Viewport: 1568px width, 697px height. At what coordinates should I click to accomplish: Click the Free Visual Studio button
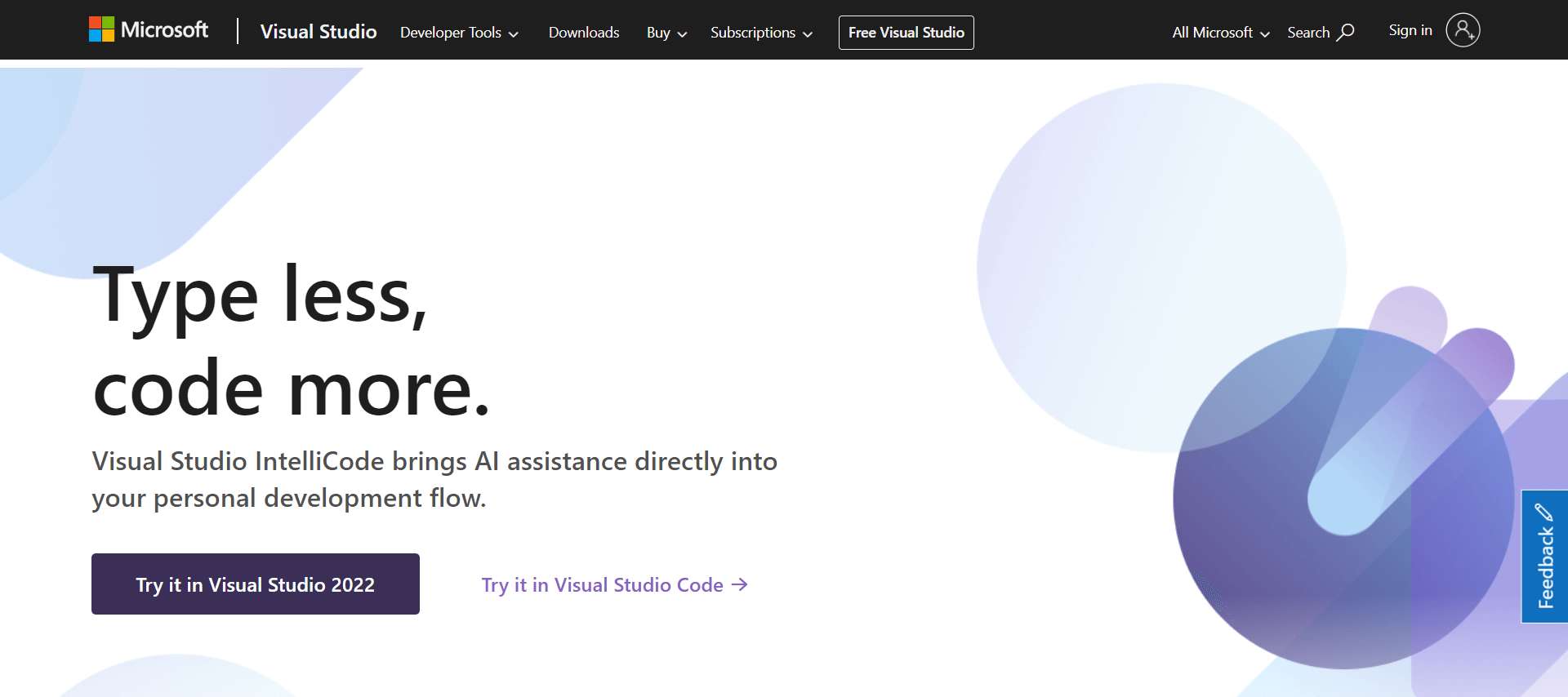(906, 33)
